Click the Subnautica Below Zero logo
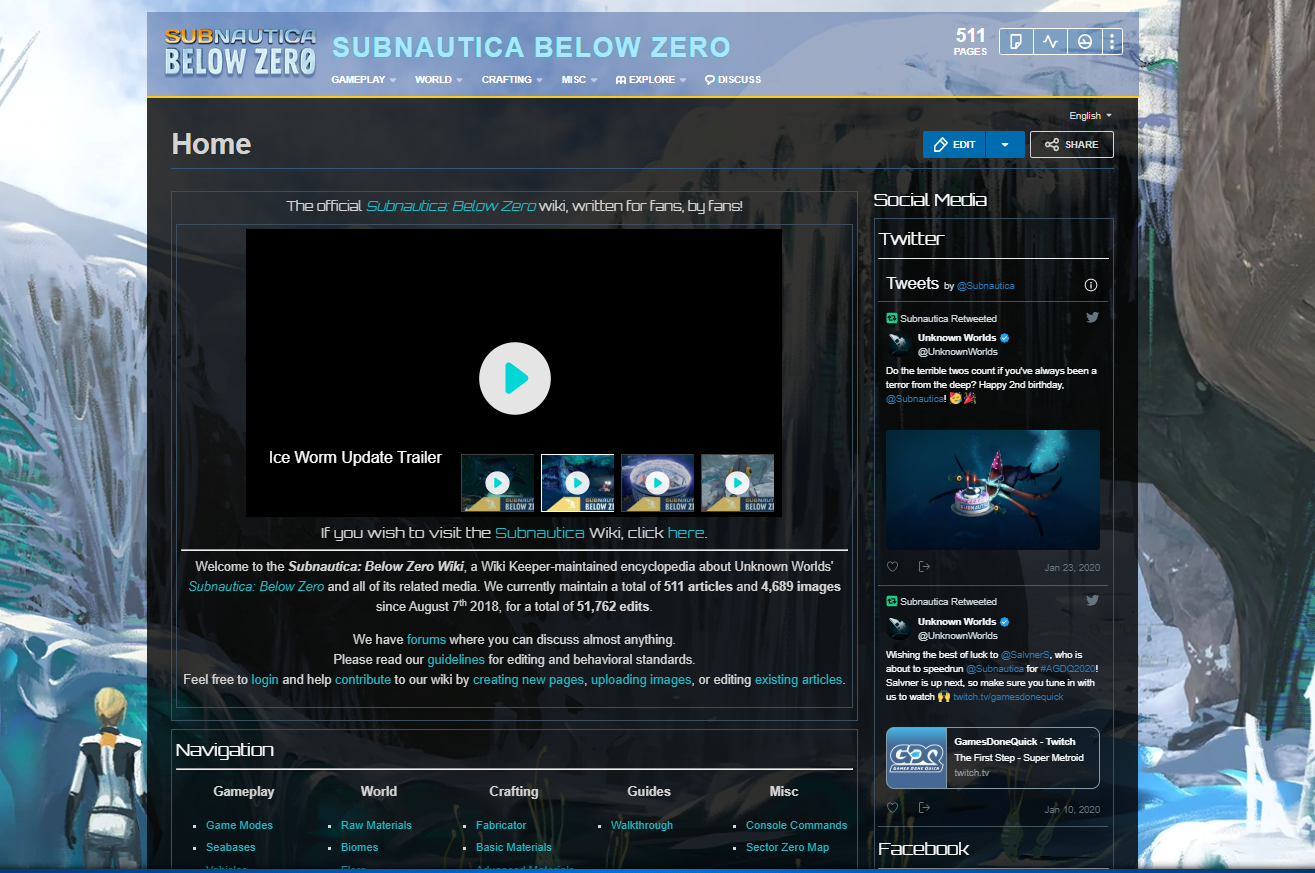The height and width of the screenshot is (873, 1315). coord(240,52)
